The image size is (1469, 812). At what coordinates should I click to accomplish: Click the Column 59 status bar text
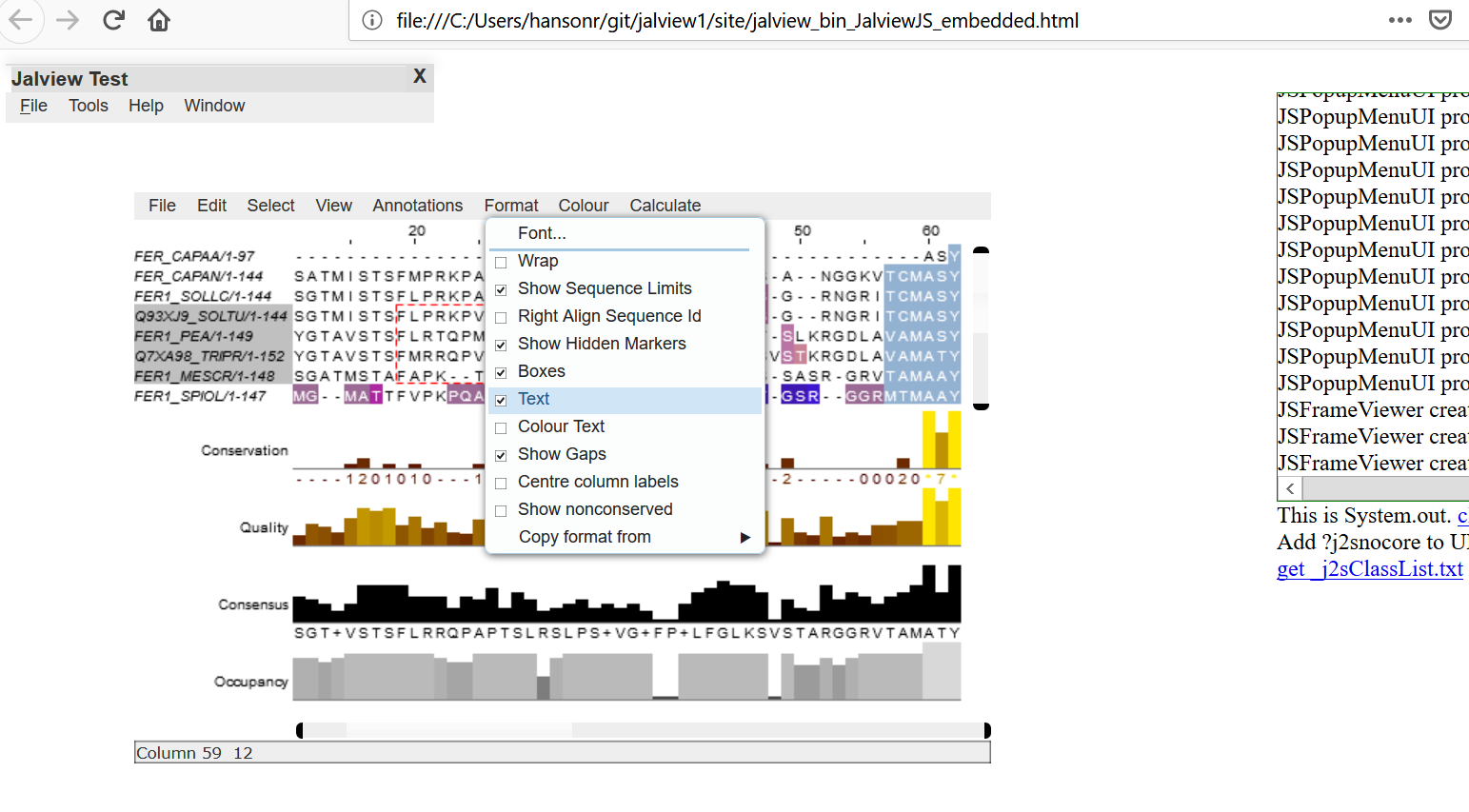(x=194, y=753)
